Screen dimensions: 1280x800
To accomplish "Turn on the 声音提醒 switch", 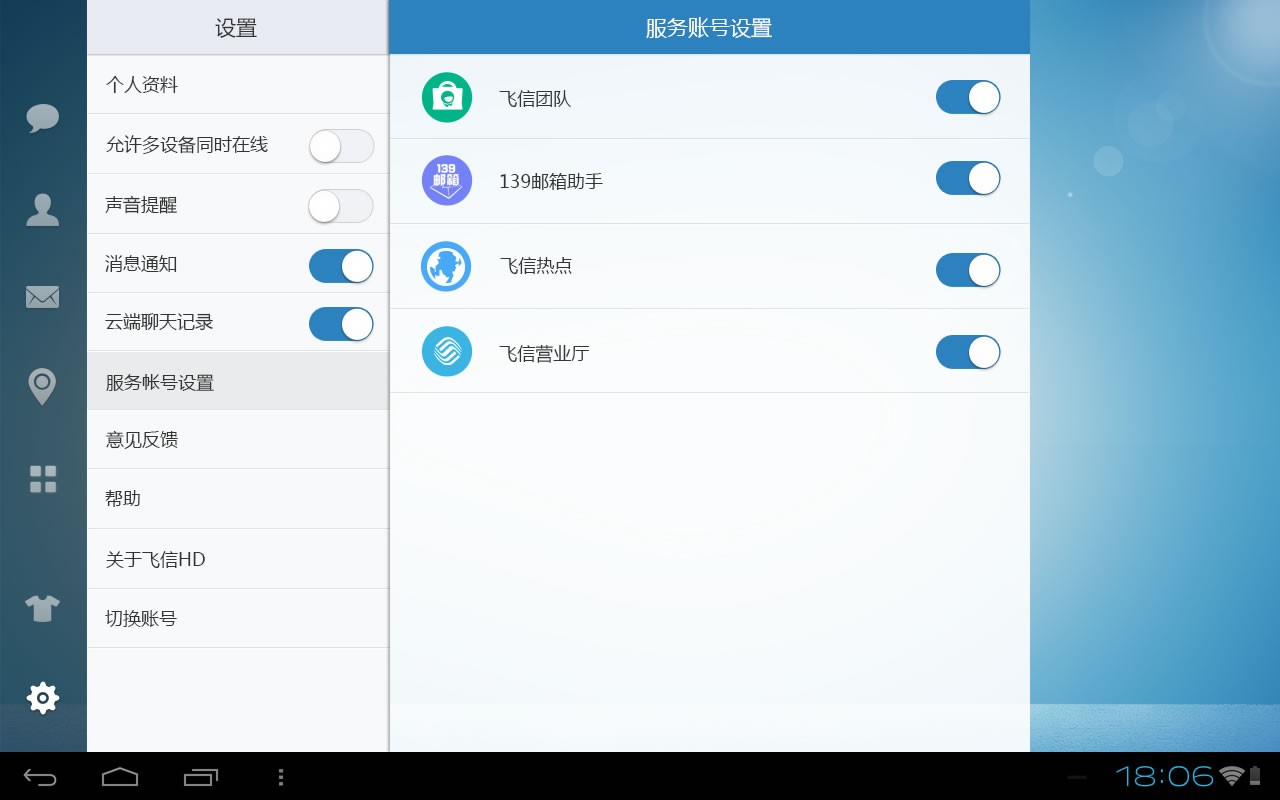I will point(341,206).
